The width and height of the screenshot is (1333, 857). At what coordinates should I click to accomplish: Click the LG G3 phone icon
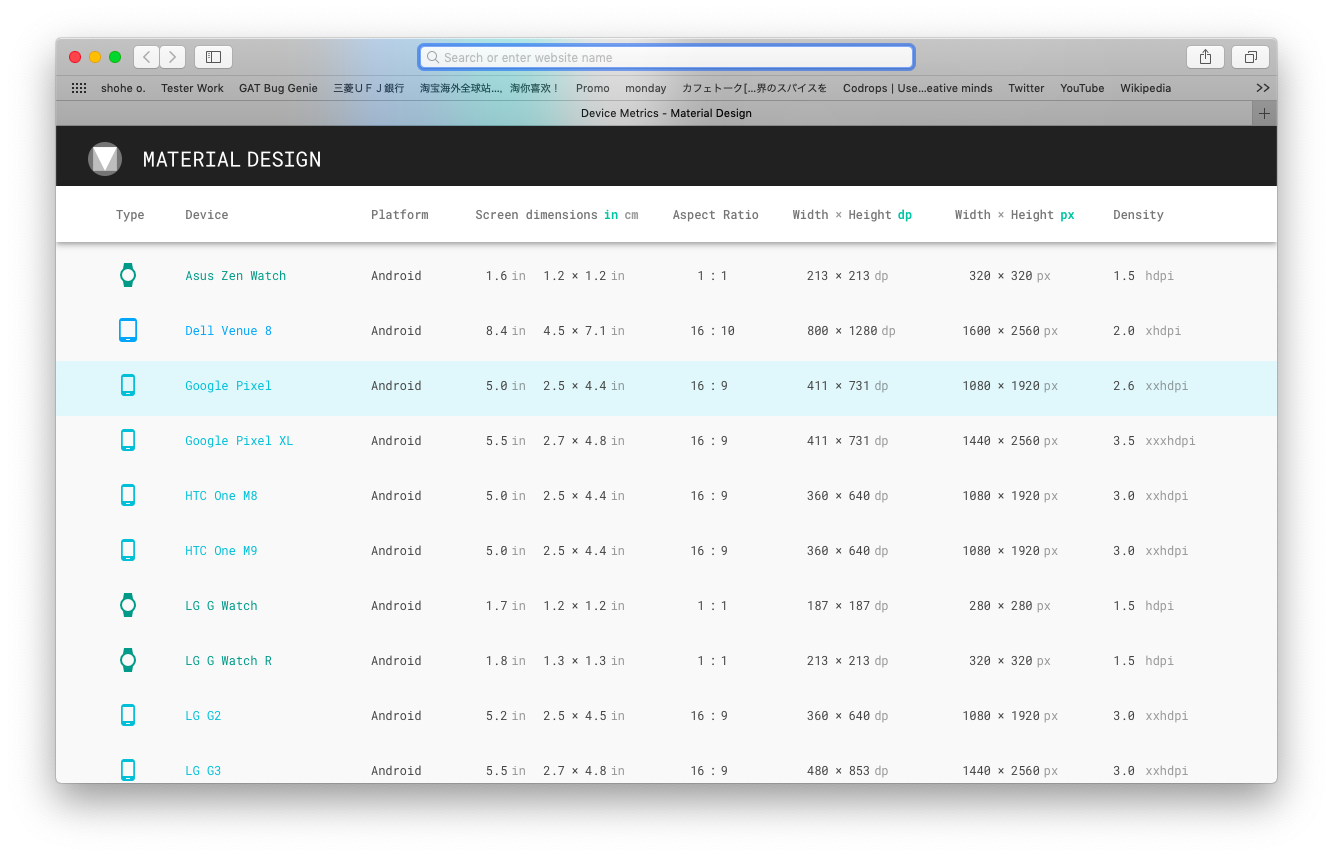[128, 770]
